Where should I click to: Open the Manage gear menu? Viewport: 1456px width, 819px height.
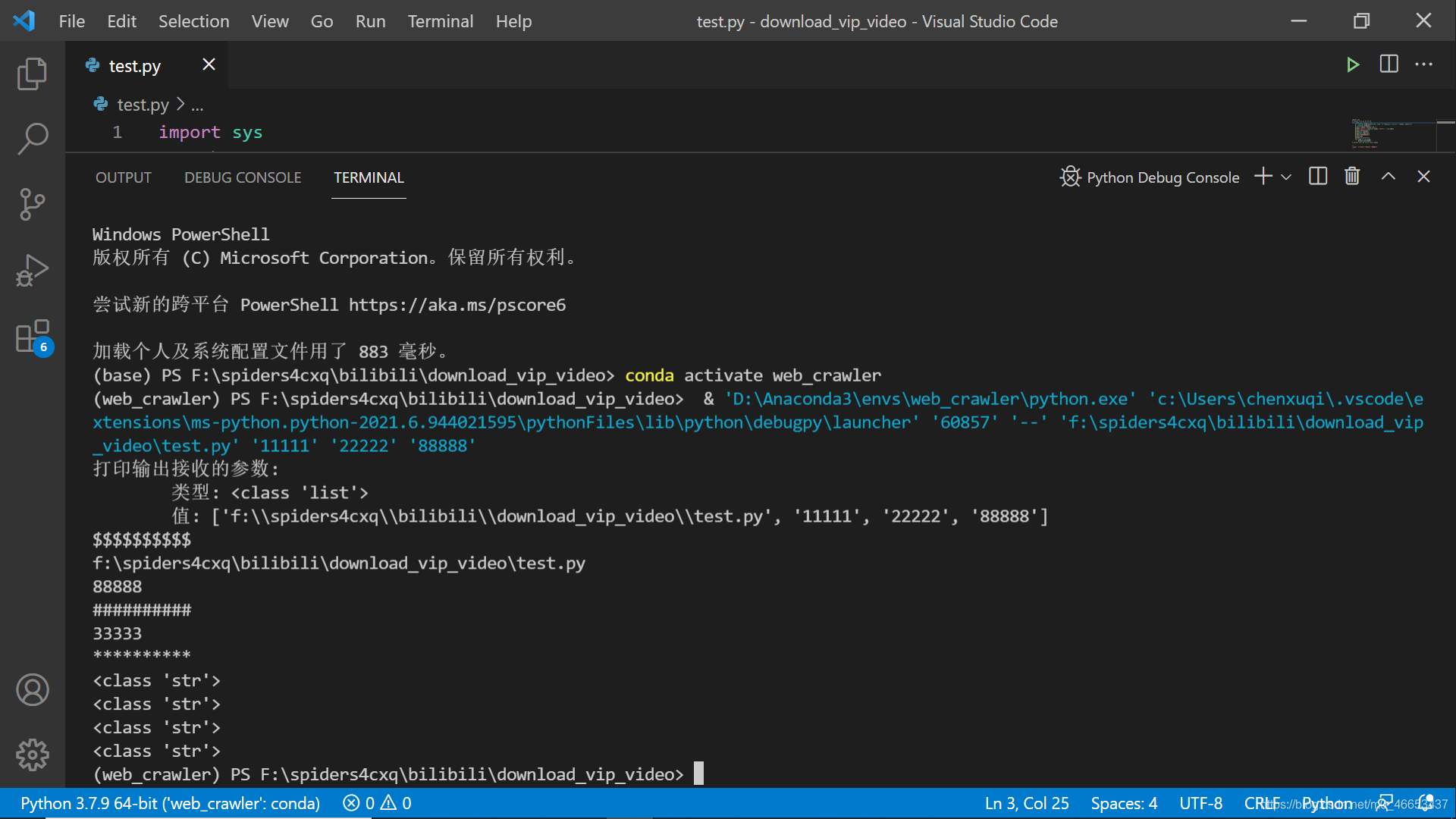click(32, 755)
